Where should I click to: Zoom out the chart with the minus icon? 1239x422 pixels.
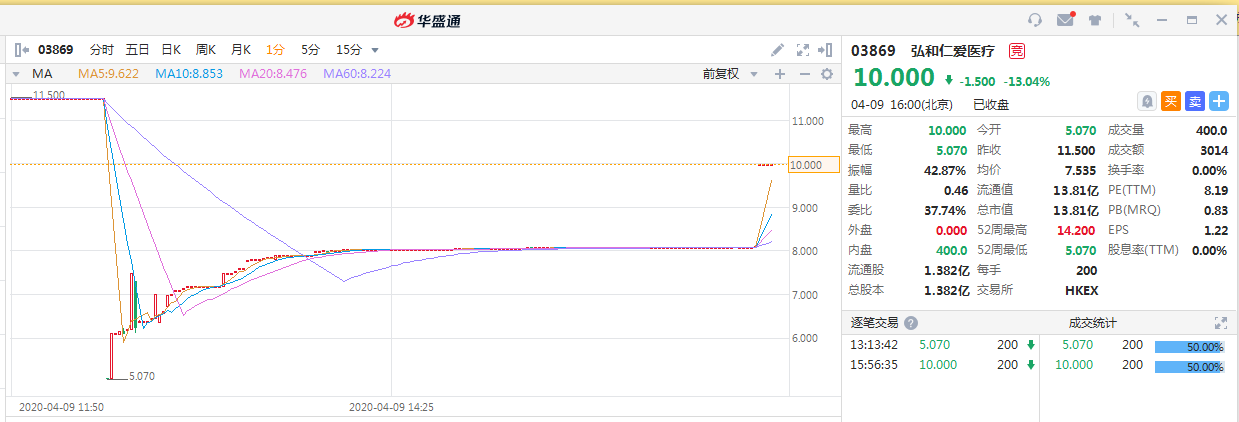tap(804, 74)
